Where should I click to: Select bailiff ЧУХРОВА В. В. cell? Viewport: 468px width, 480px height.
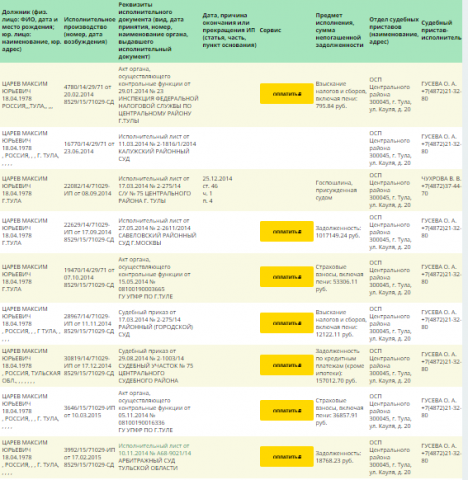441,186
